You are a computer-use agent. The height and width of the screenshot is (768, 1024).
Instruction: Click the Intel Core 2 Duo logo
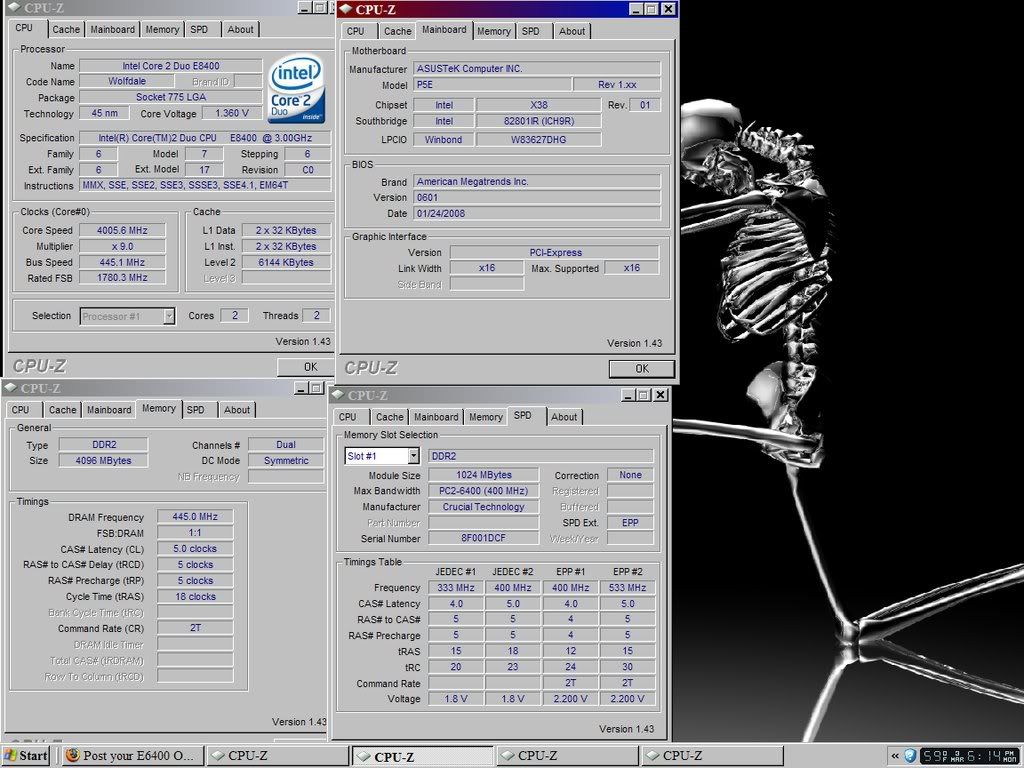click(297, 90)
